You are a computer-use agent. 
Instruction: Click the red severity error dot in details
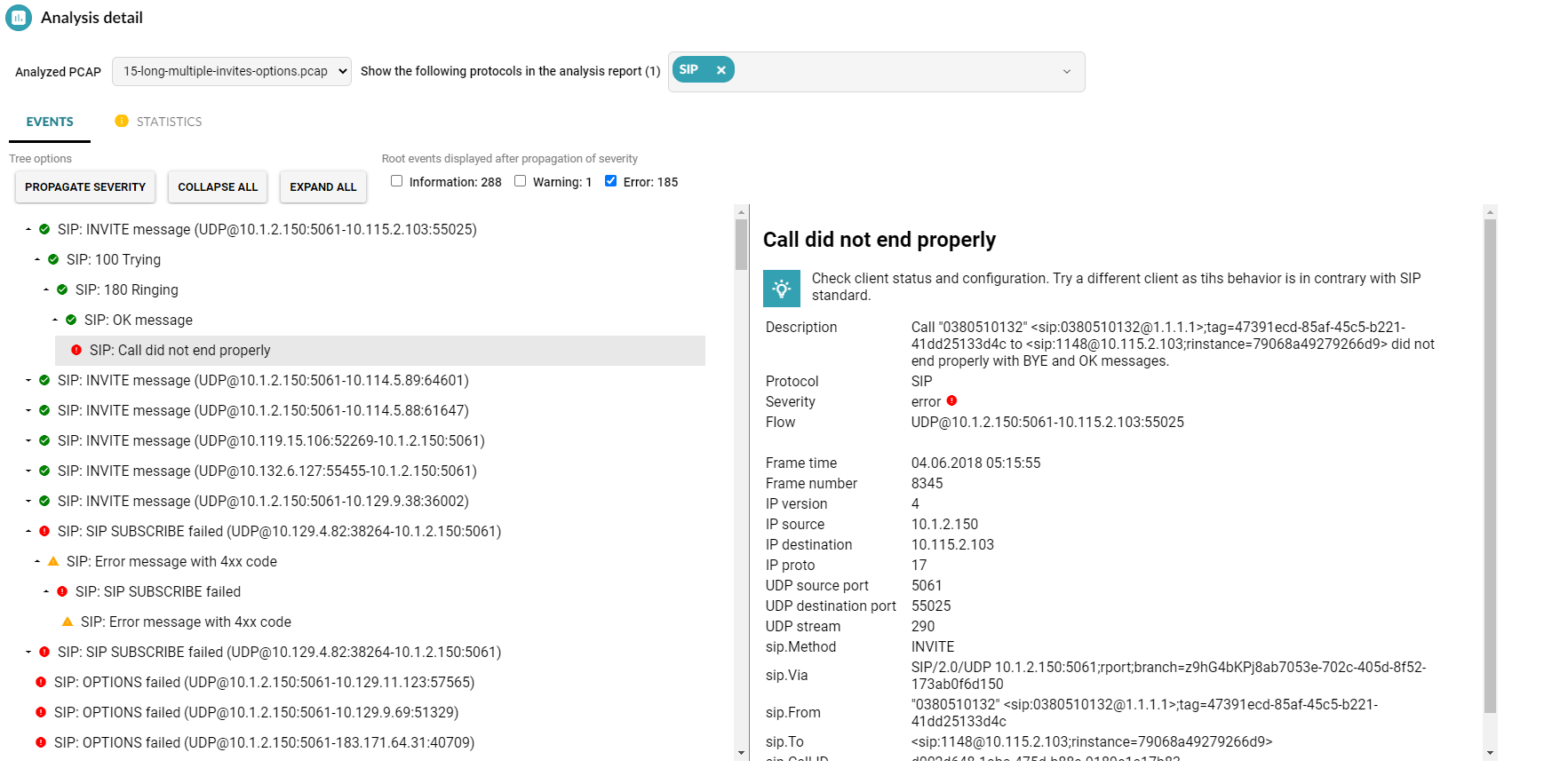[x=951, y=401]
